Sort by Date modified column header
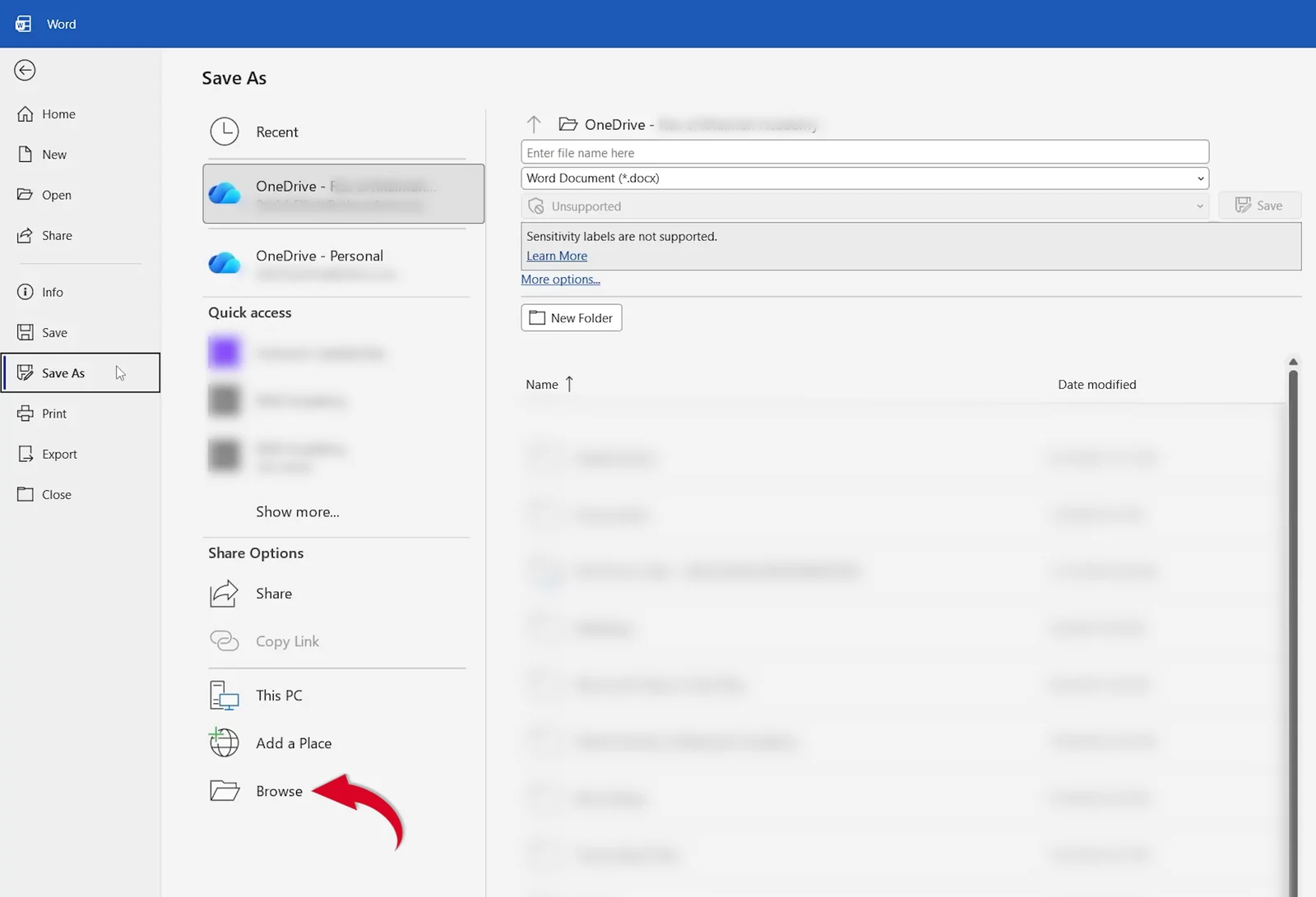 1096,384
